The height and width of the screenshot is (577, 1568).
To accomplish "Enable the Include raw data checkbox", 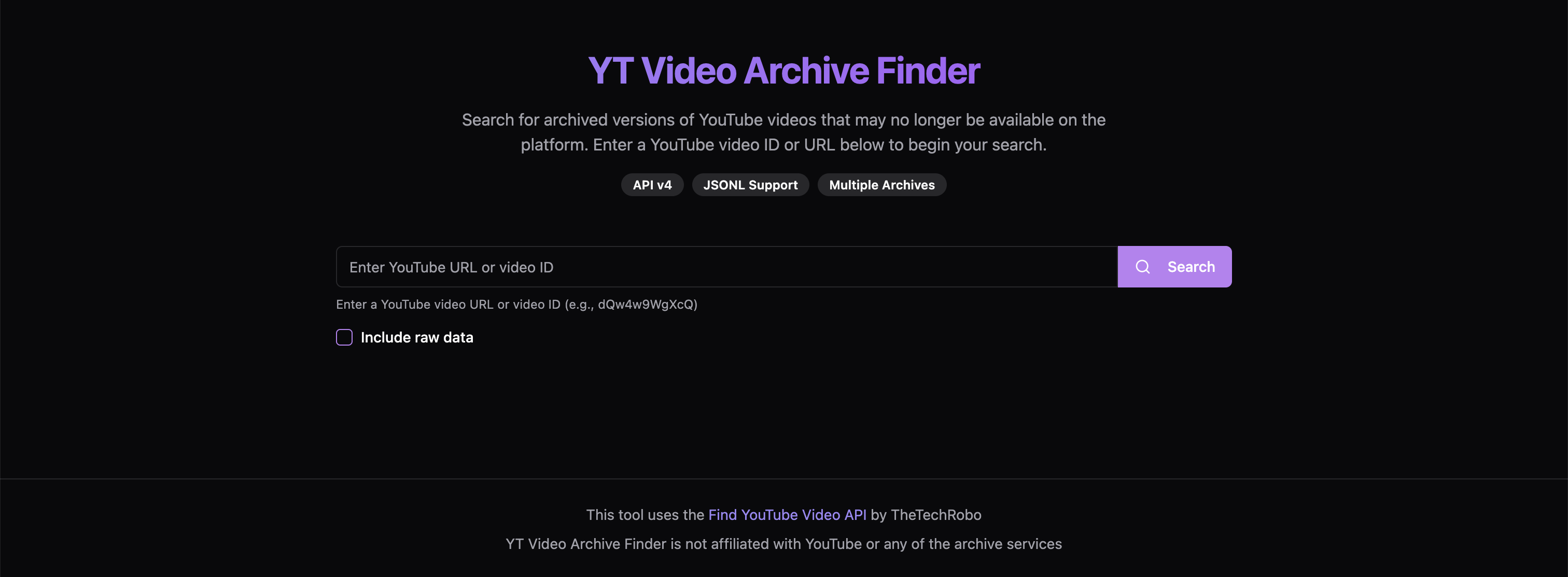I will pos(344,338).
